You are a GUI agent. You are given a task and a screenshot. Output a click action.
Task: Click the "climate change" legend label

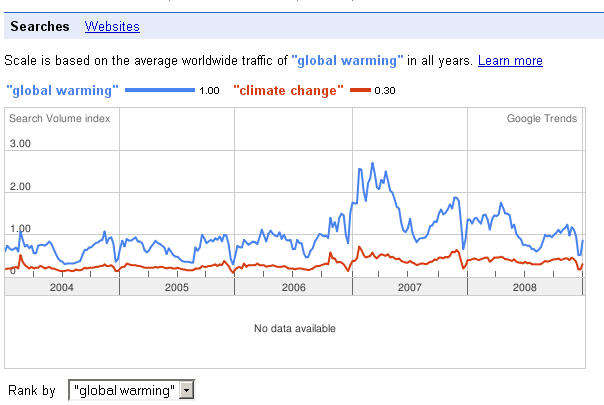[288, 91]
